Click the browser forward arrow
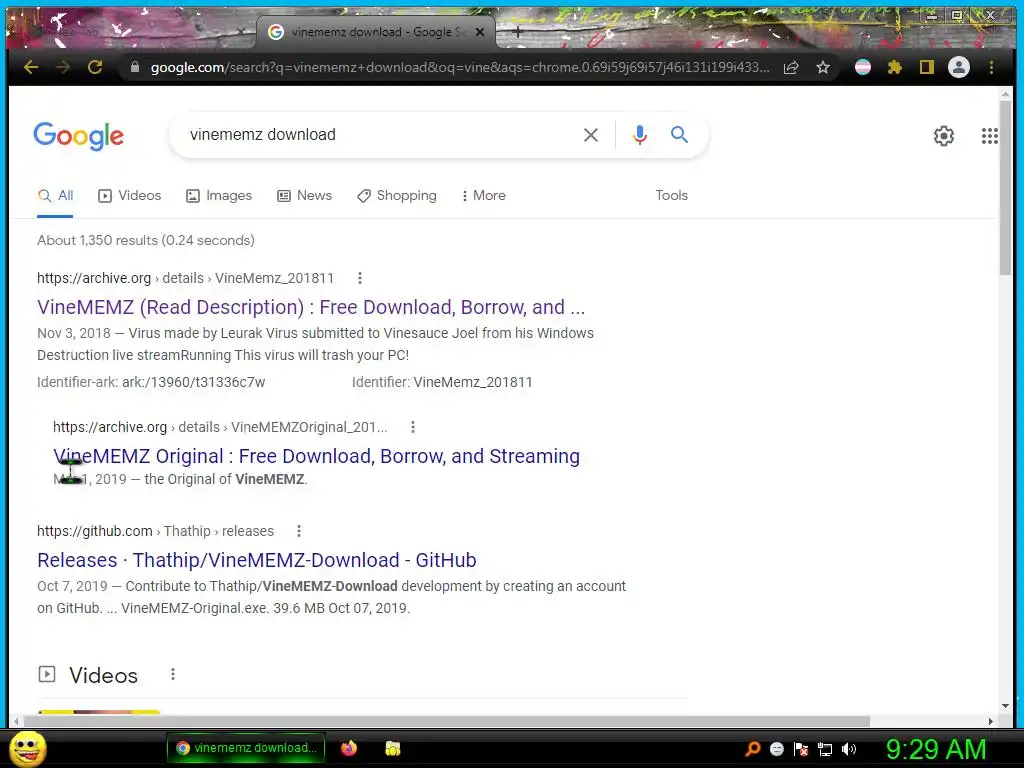Viewport: 1024px width, 768px height. coord(63,67)
